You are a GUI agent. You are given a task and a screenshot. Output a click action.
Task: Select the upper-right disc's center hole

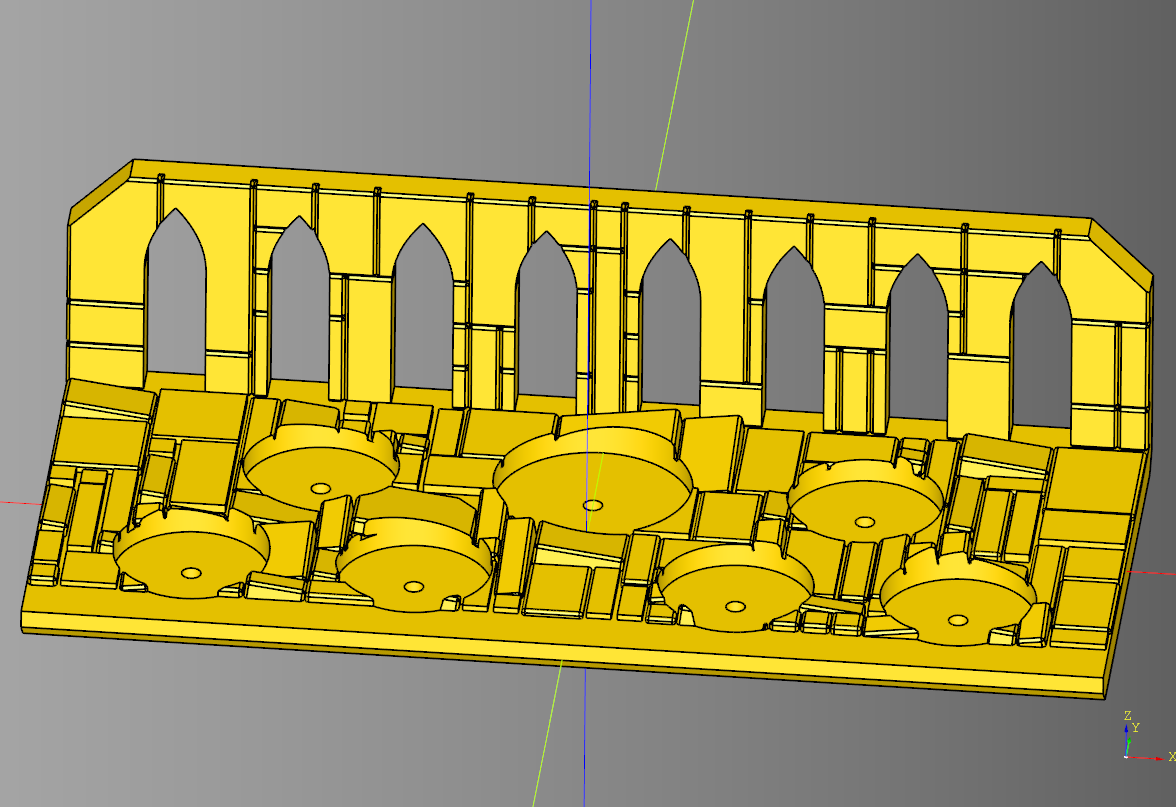[x=864, y=521]
